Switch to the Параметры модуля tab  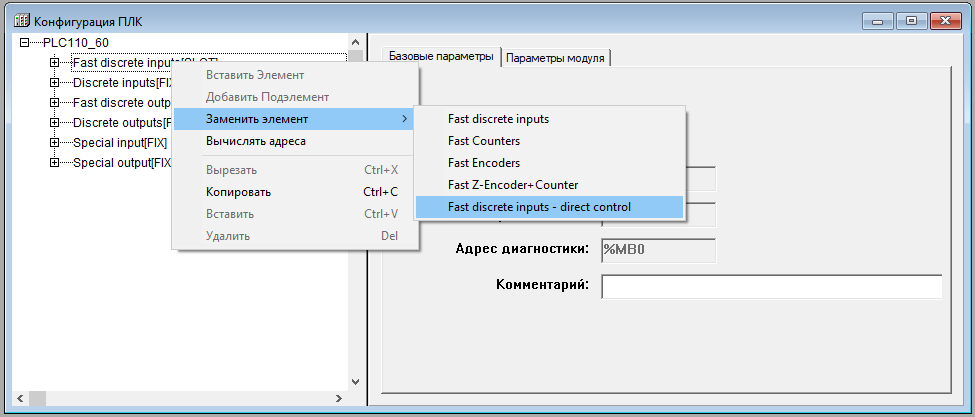(555, 58)
